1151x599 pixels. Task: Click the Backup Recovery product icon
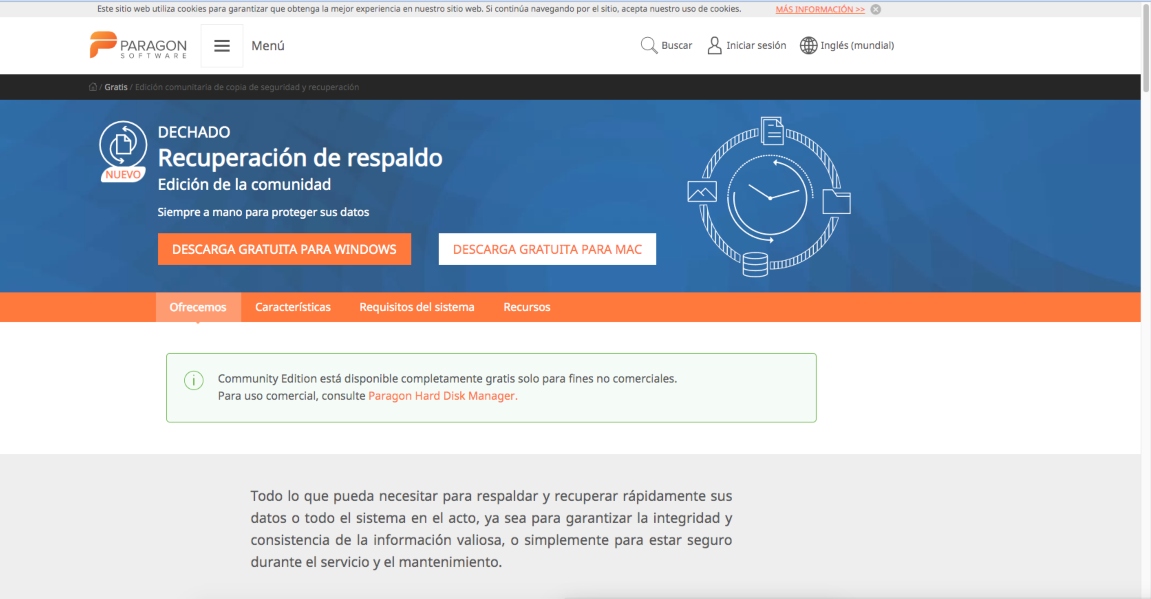pos(123,145)
